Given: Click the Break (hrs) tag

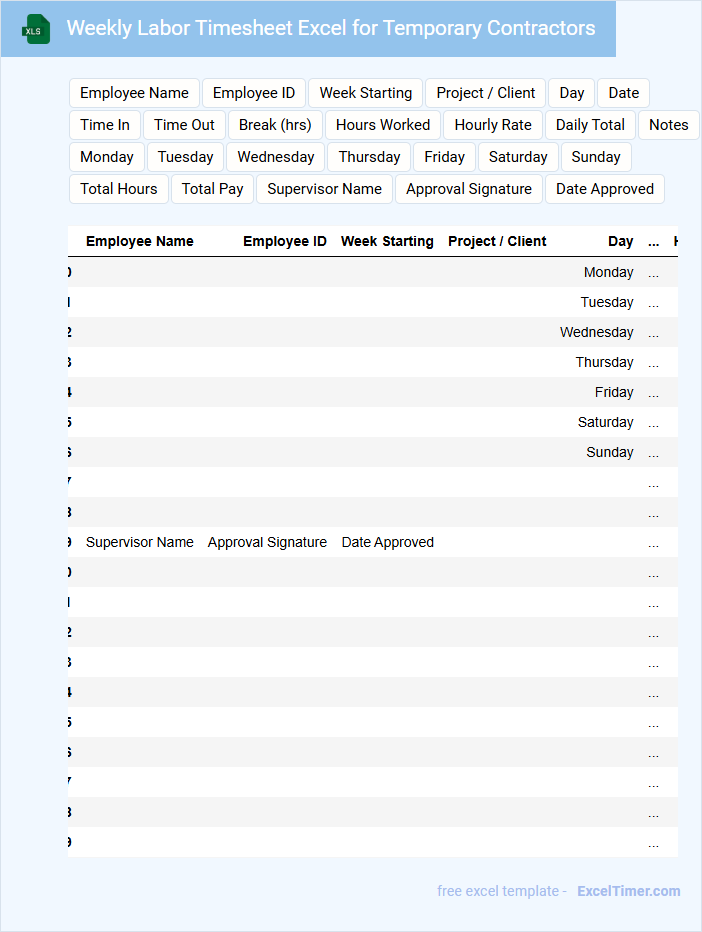Looking at the screenshot, I should 275,125.
